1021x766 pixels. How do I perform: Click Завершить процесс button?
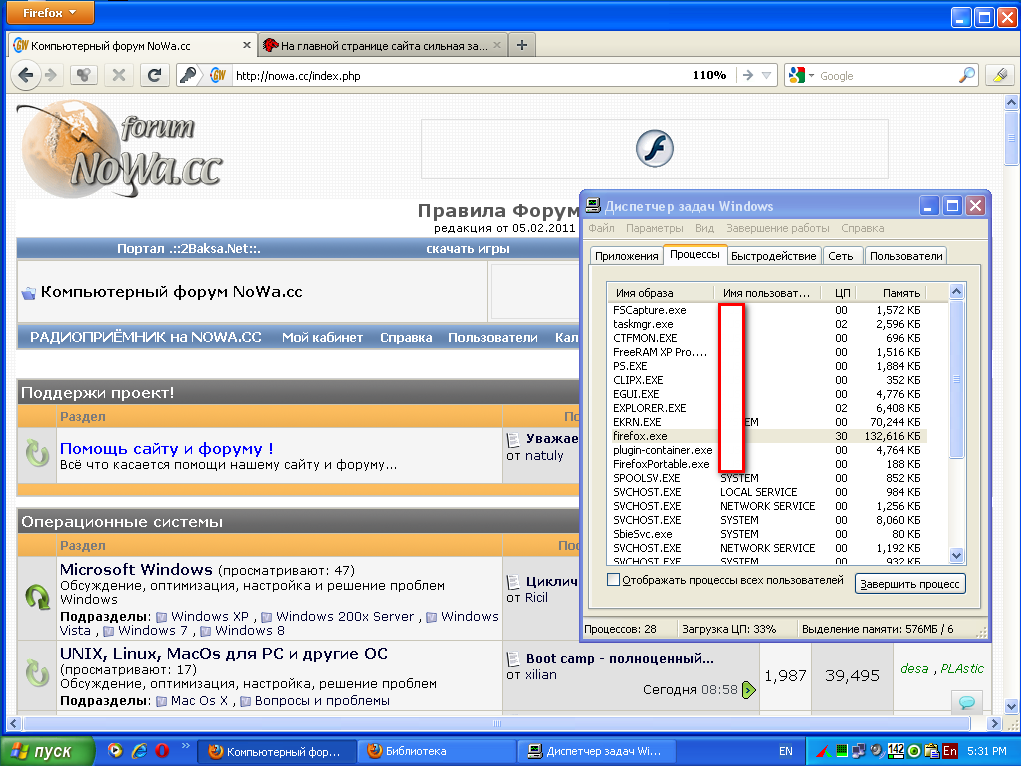[x=910, y=584]
